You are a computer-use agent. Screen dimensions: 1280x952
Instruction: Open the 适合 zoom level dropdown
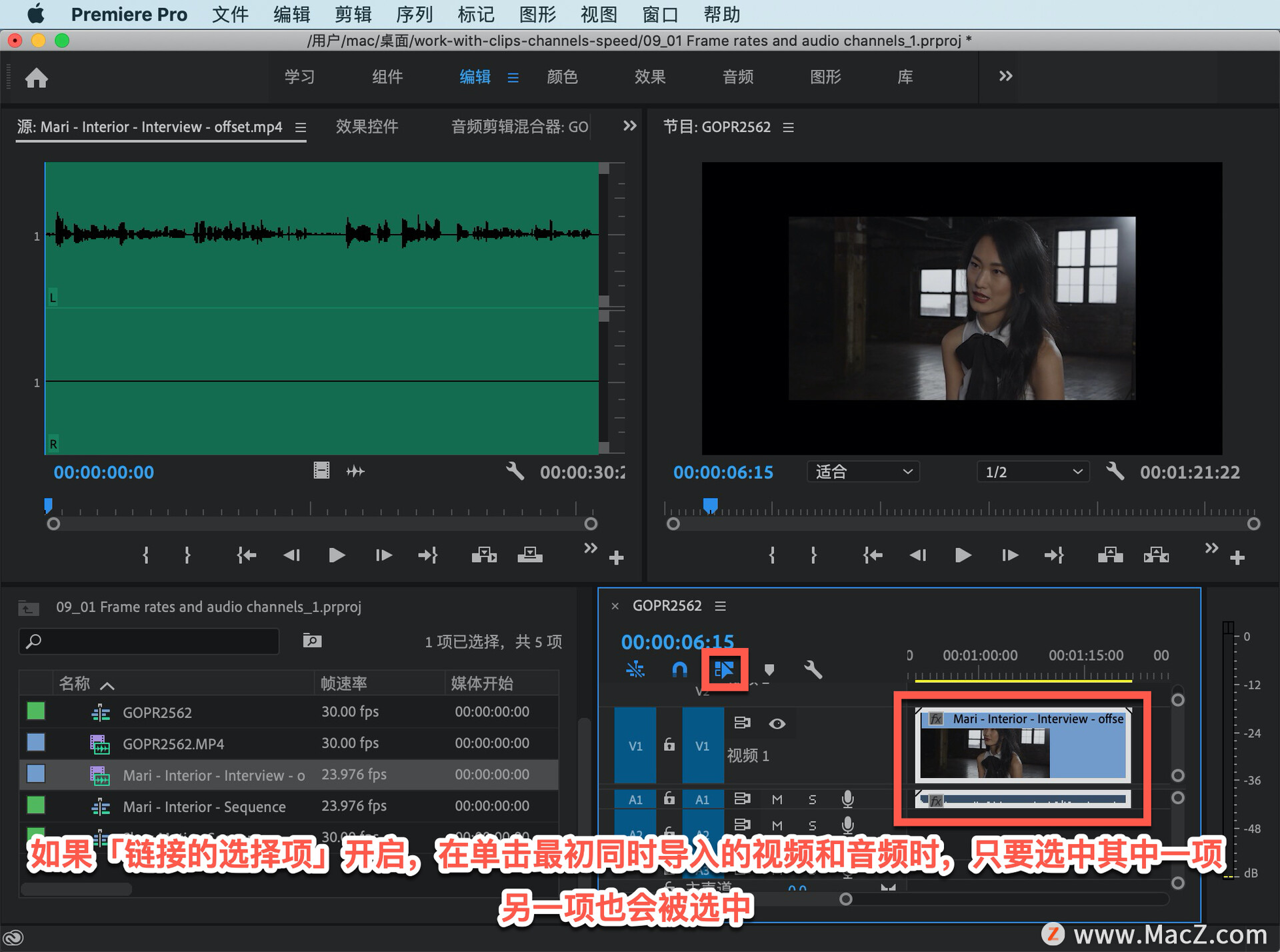click(x=863, y=471)
